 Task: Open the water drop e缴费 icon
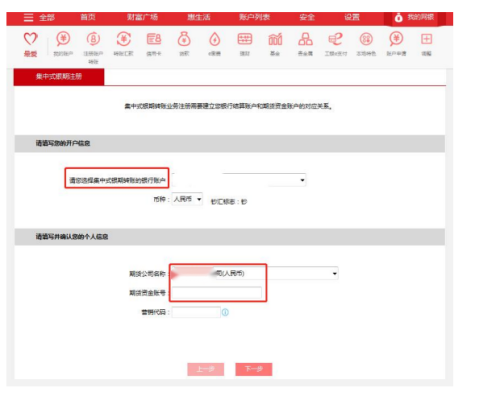click(215, 43)
